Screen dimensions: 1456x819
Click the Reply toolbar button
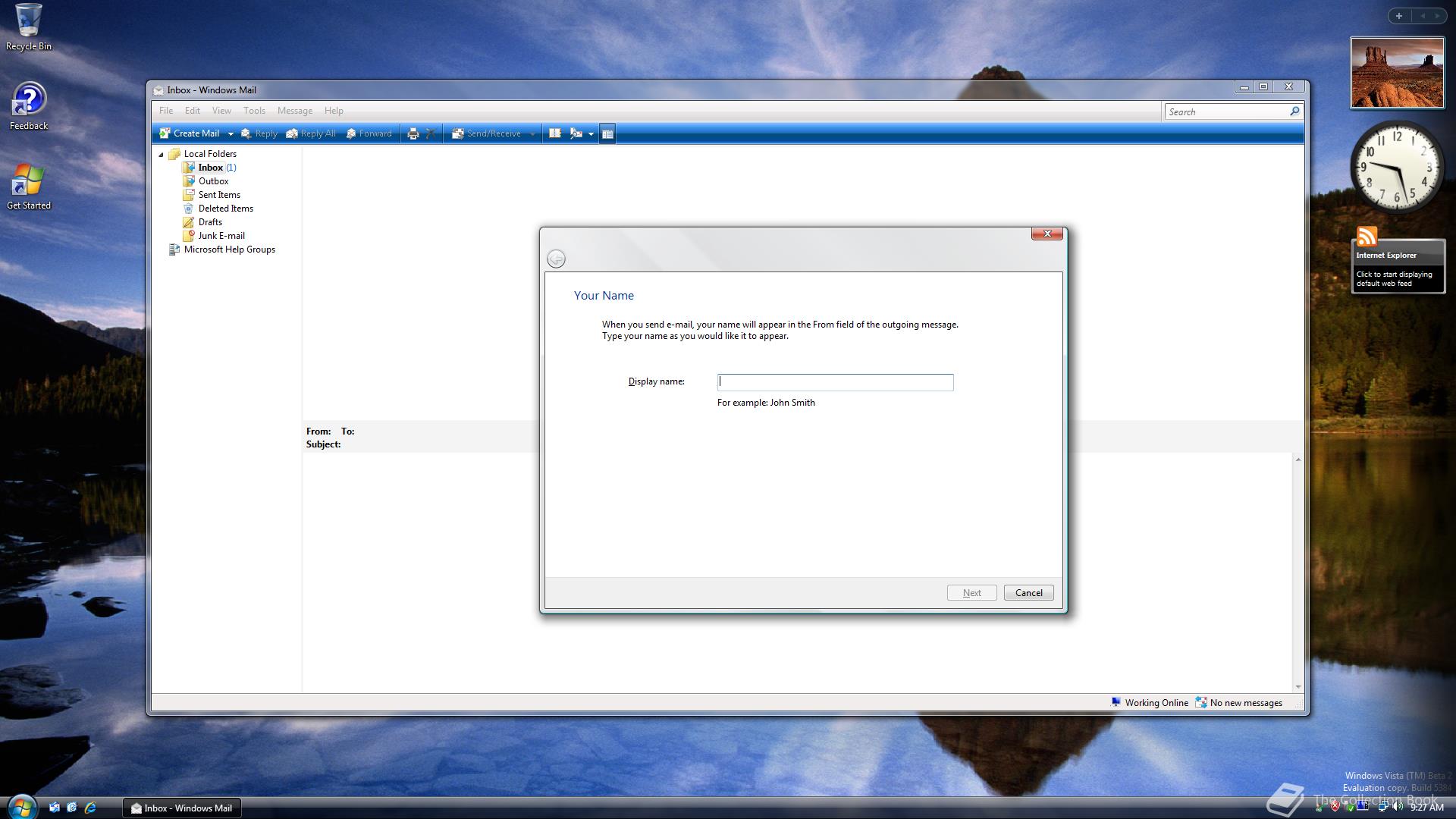[259, 133]
